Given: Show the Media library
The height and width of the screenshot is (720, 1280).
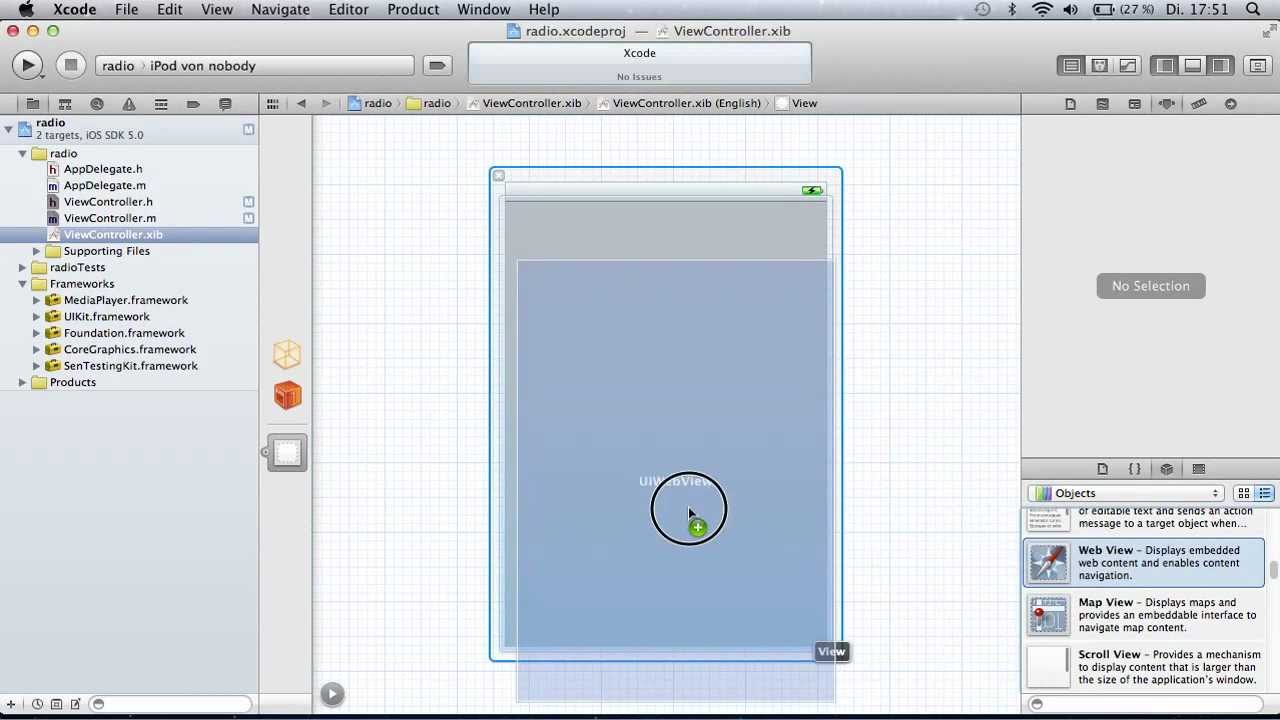Looking at the screenshot, I should click(1198, 469).
